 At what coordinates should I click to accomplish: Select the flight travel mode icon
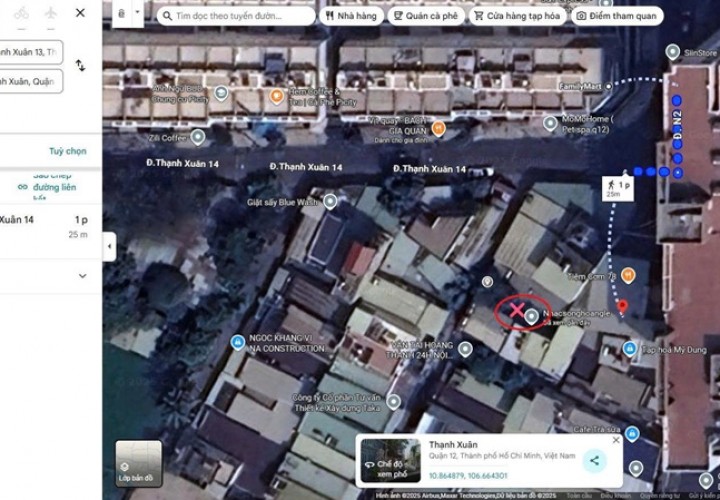point(51,13)
